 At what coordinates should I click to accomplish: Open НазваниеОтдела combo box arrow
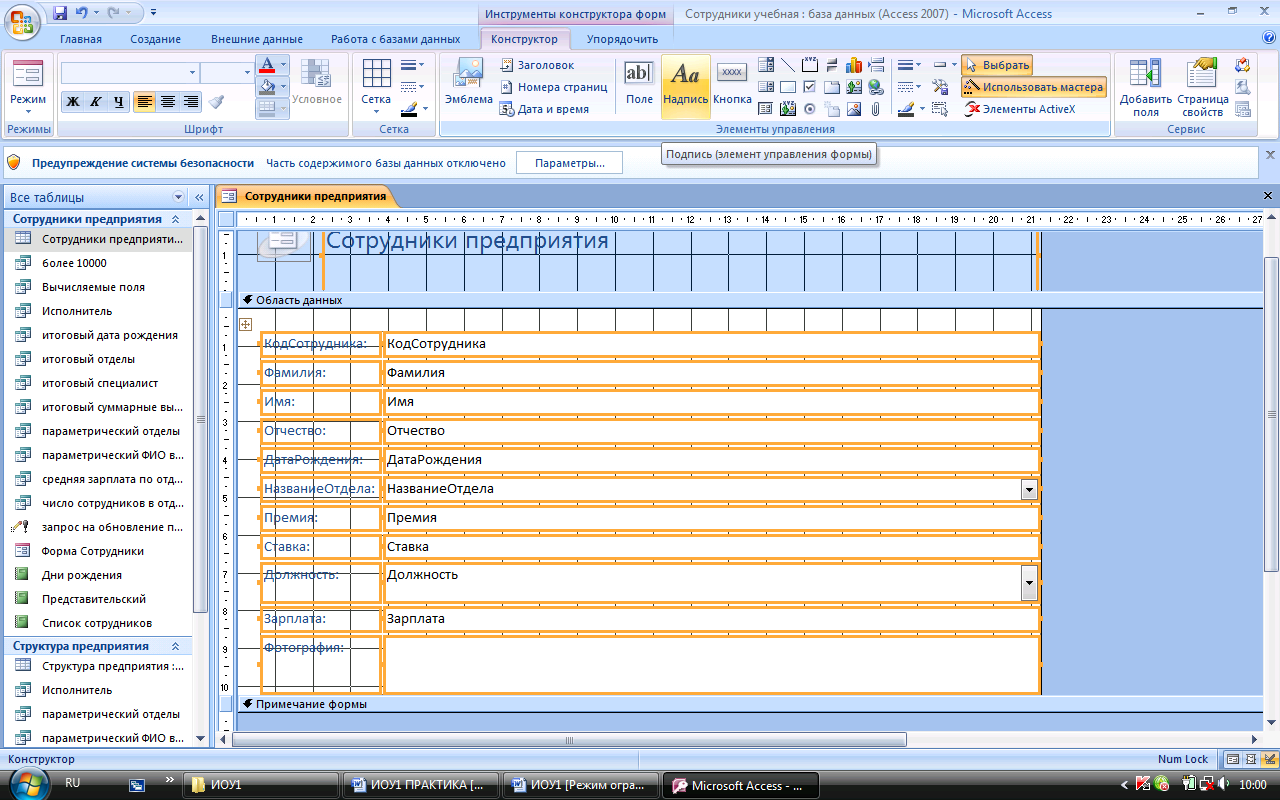(1029, 489)
